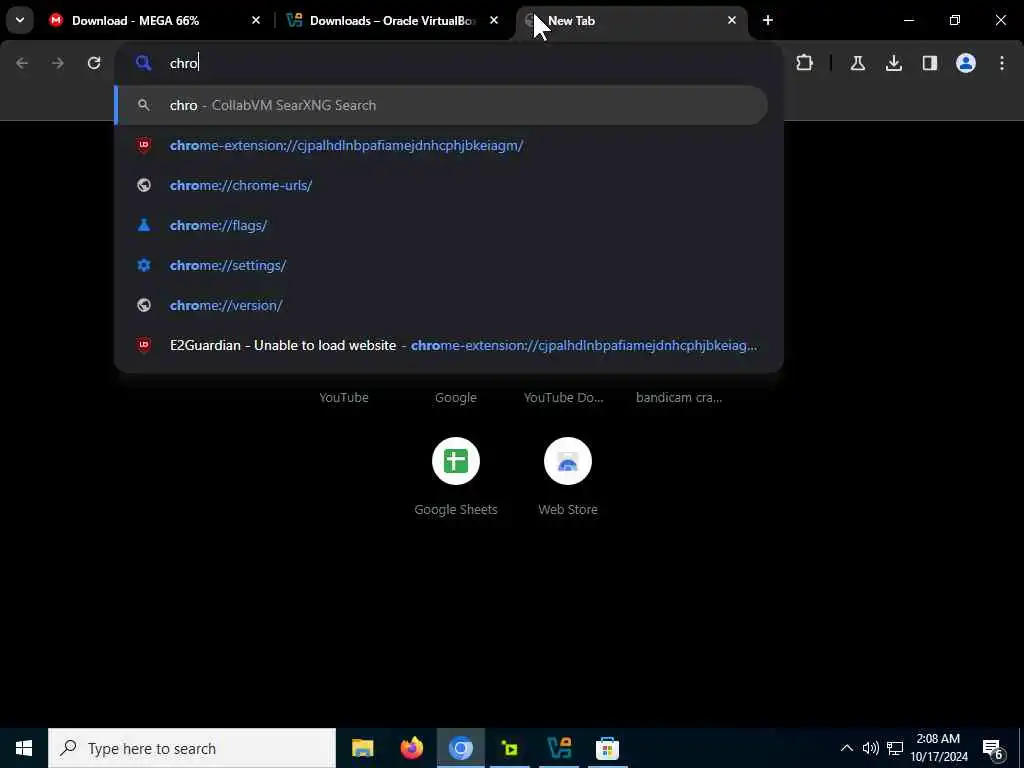Open the VirtualBox taskbar icon
1024x768 pixels.
pos(559,748)
